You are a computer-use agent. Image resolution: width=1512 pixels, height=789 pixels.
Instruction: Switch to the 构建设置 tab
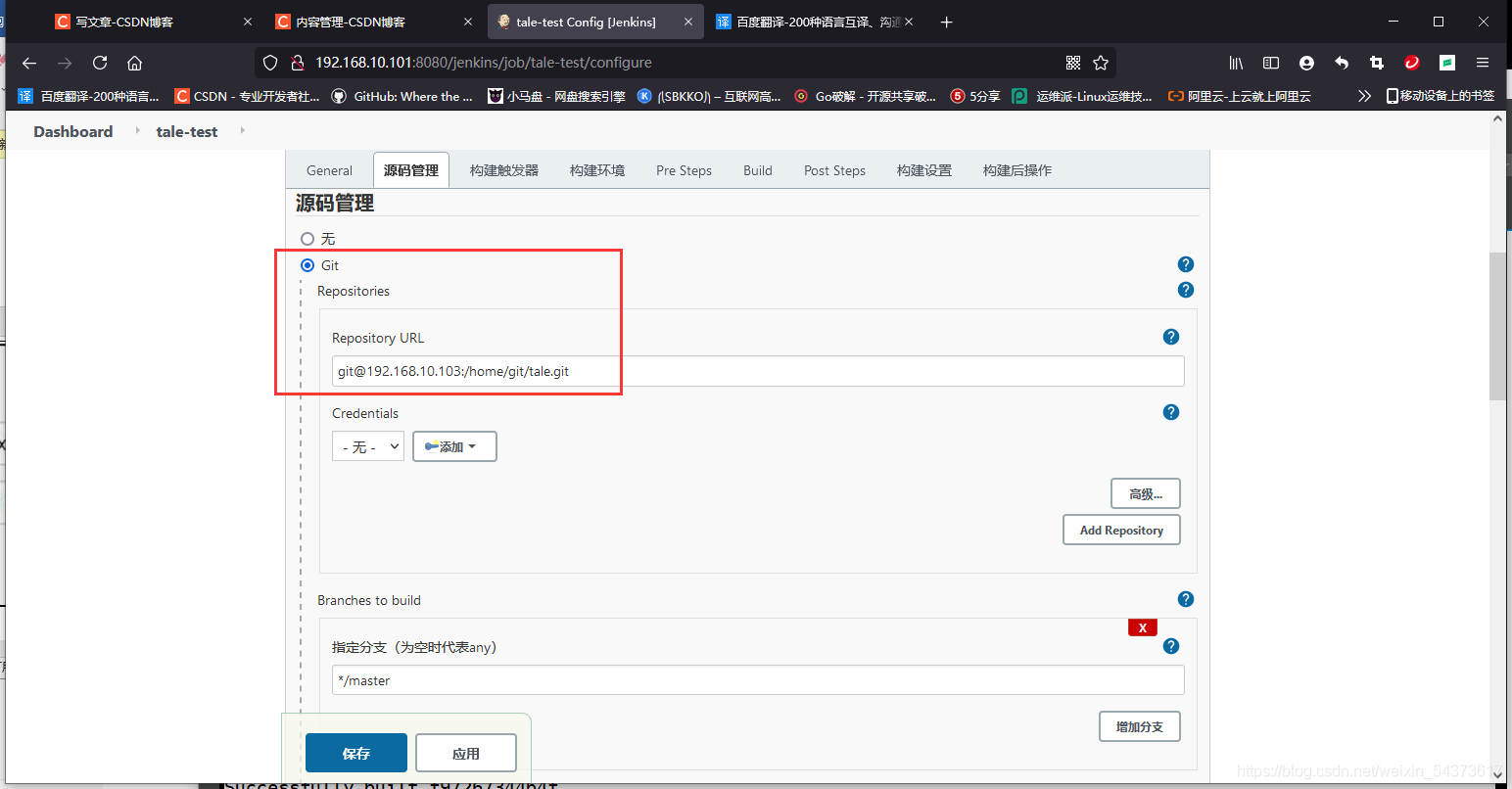[x=924, y=170]
